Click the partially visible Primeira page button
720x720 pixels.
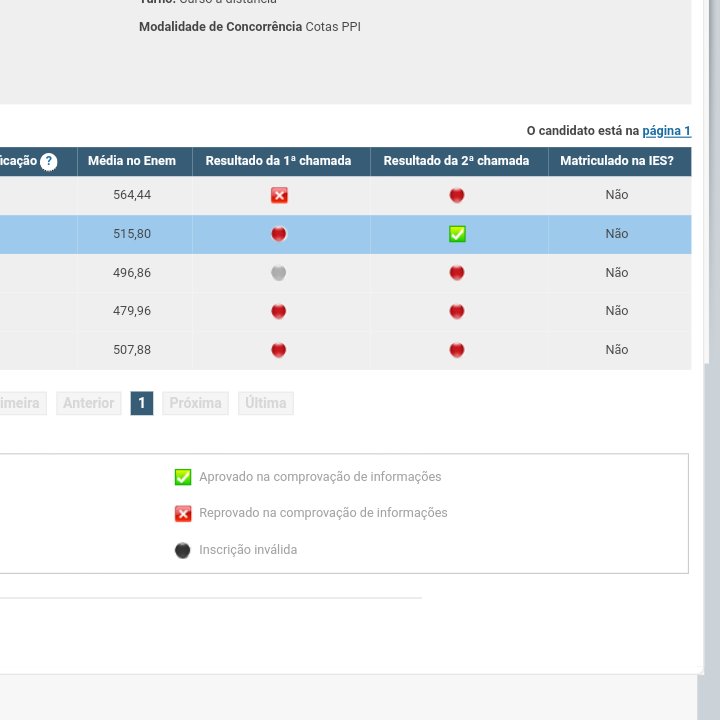coord(21,403)
